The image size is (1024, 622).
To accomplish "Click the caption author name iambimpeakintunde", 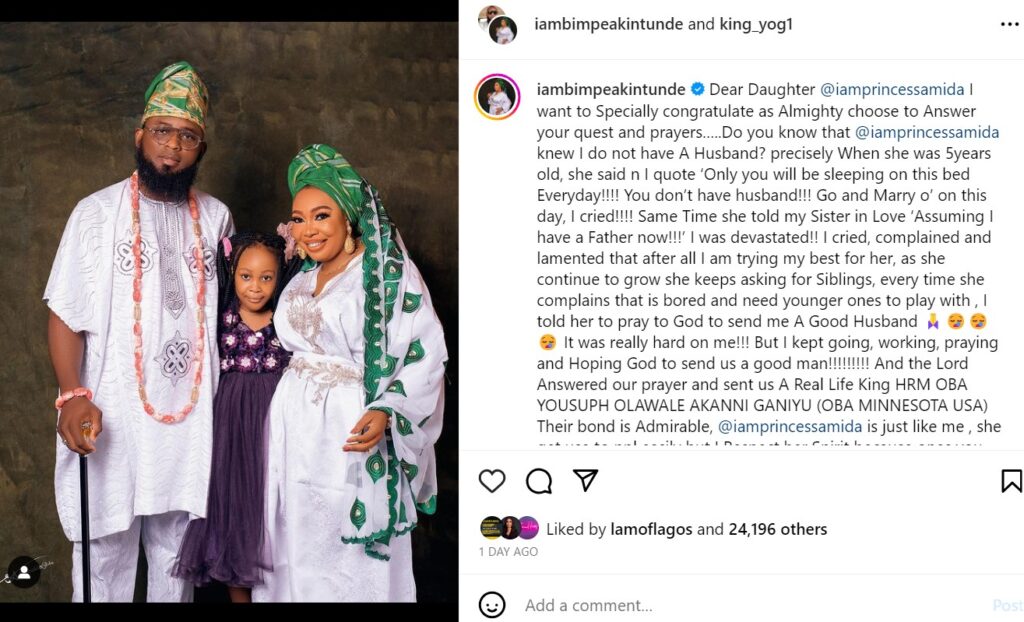I will (x=609, y=90).
